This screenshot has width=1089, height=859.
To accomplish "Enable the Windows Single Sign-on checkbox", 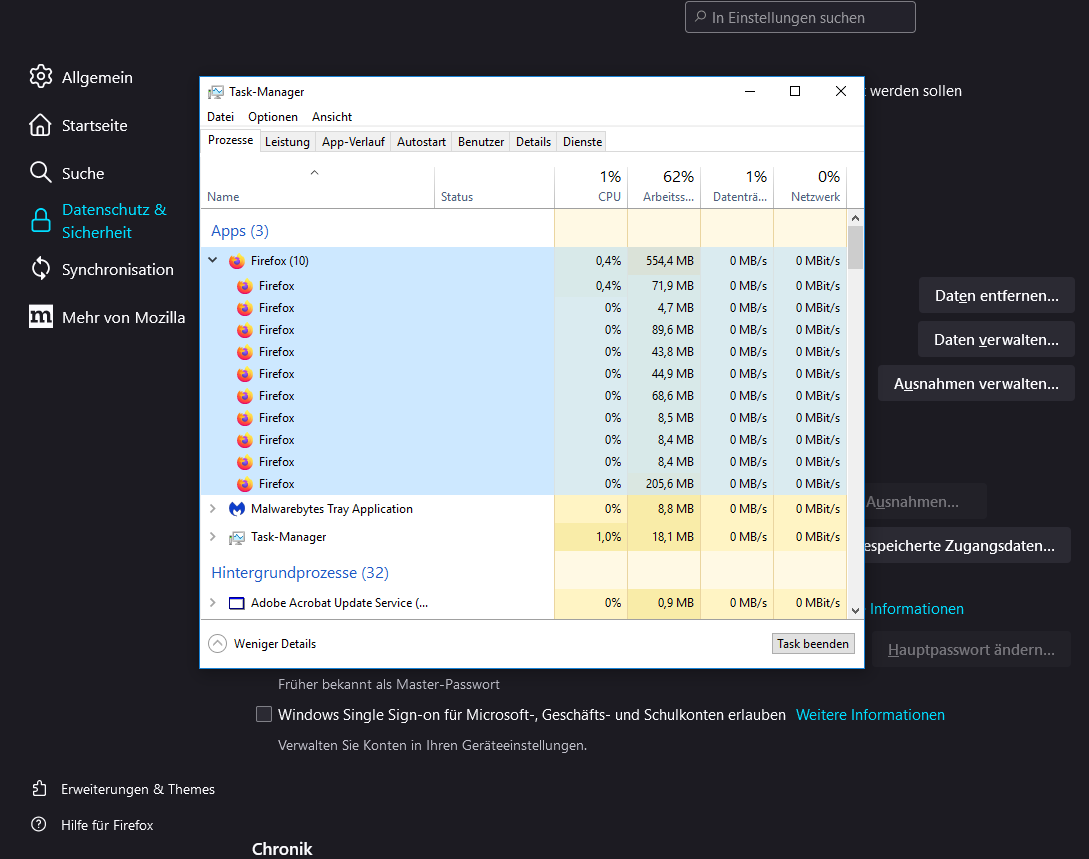I will (x=264, y=714).
